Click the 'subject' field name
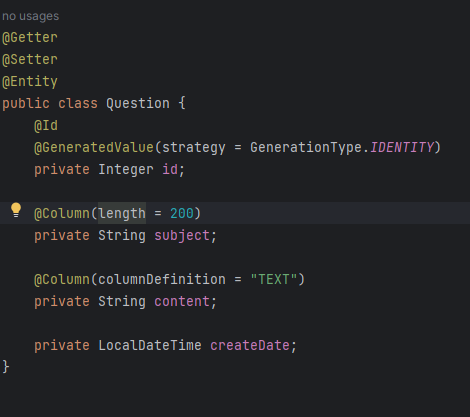 pyautogui.click(x=182, y=236)
